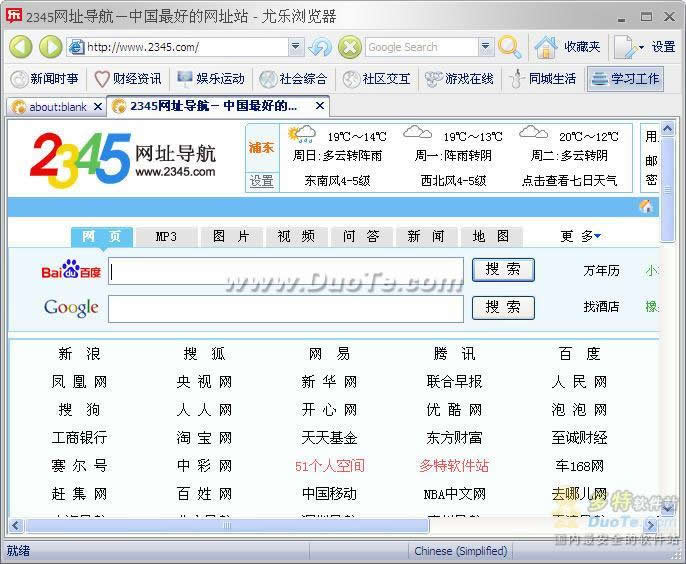Open the 优酷网 link
Screen dimensions: 686x564
(x=455, y=410)
